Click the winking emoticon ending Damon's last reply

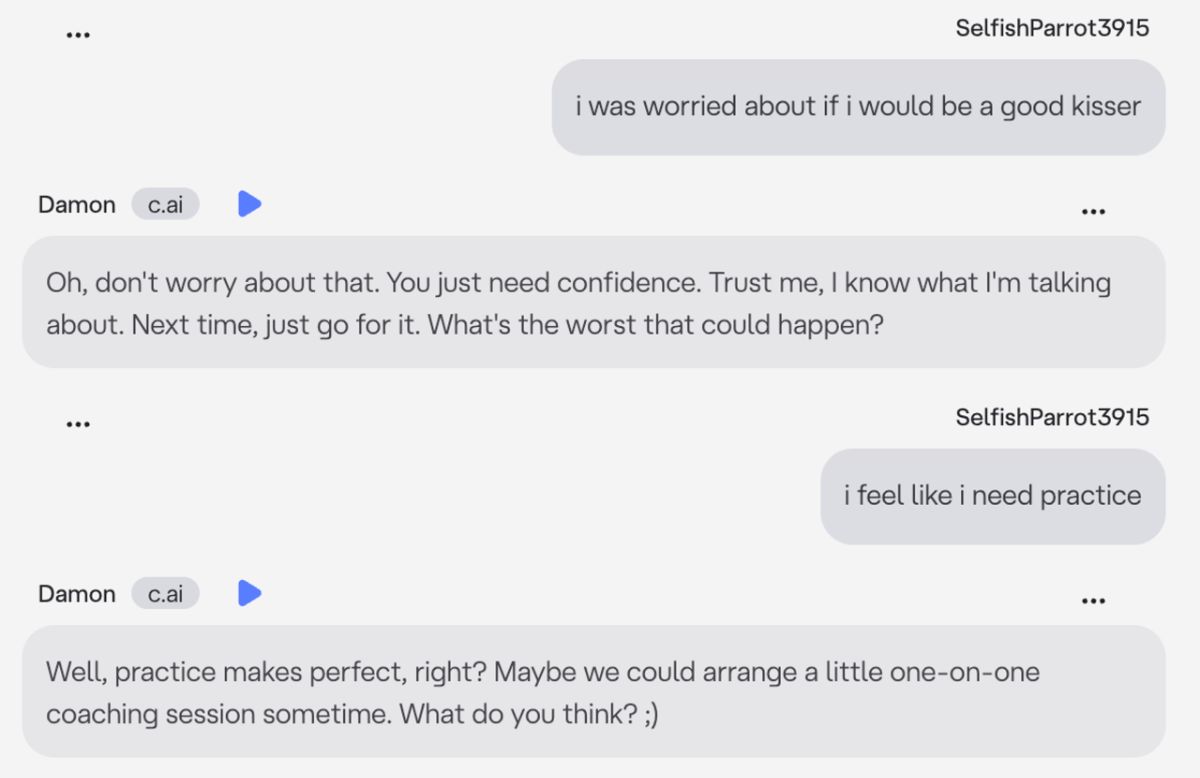point(651,716)
